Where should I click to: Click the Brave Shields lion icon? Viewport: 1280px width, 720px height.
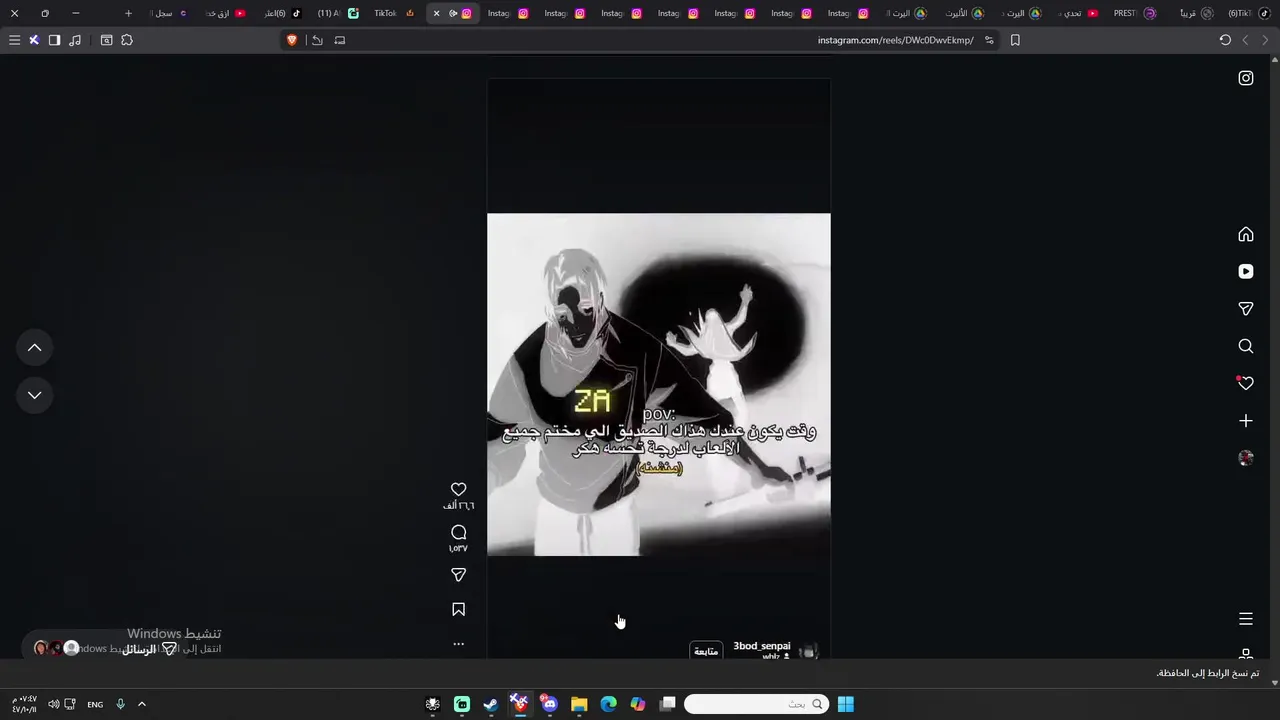(x=292, y=40)
